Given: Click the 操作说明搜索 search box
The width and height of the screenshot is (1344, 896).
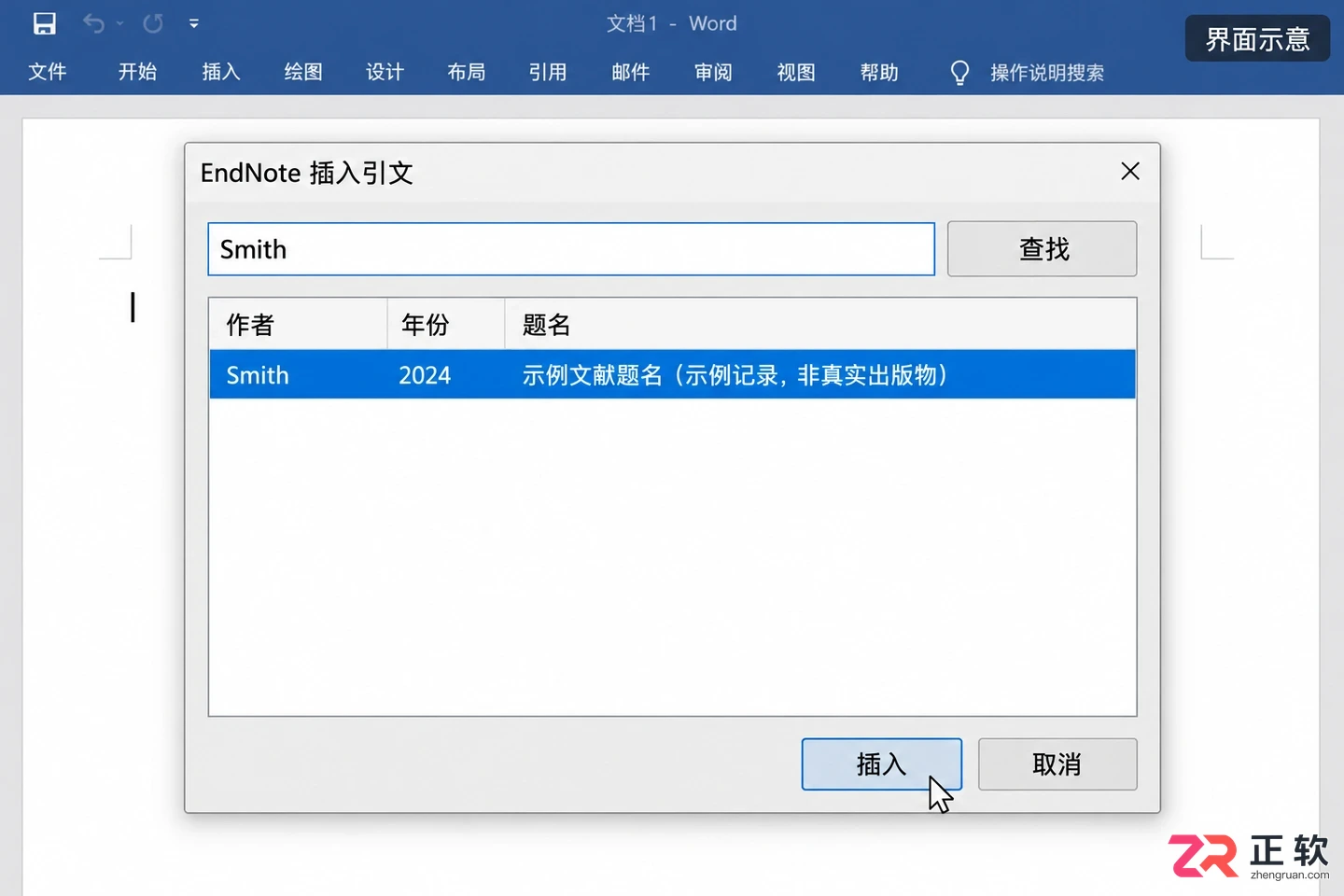Looking at the screenshot, I should 1047,73.
